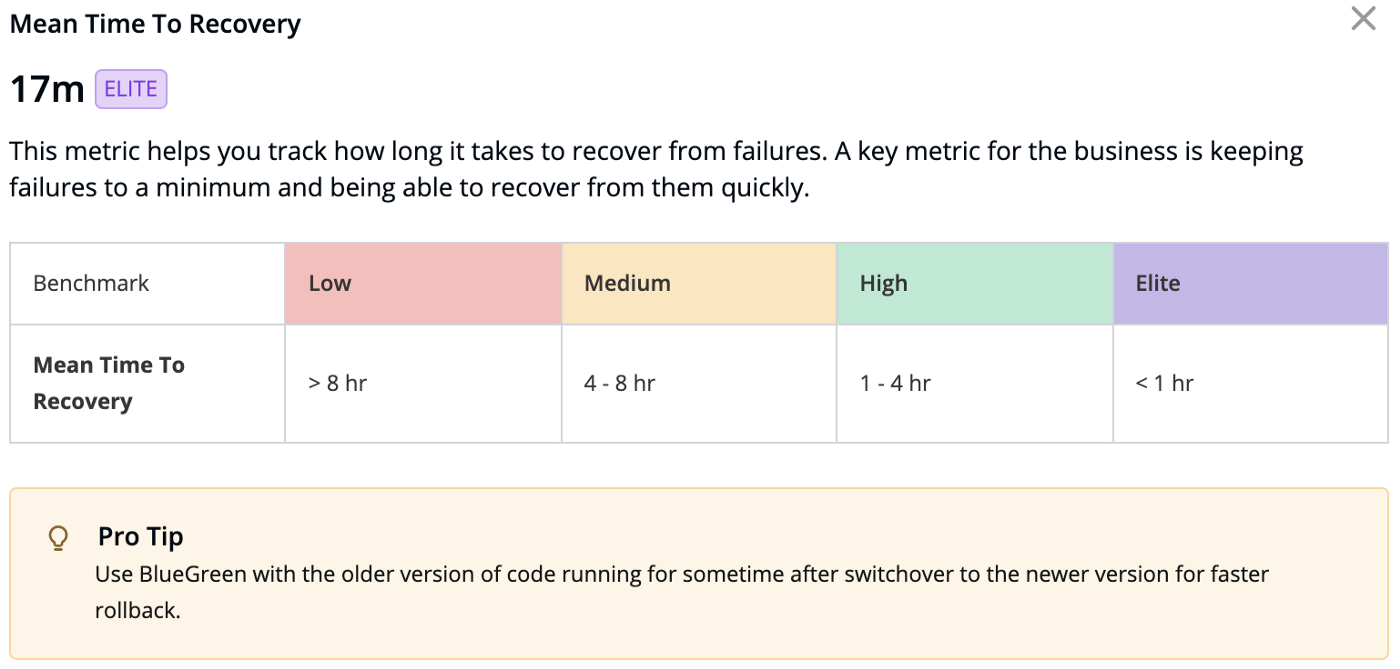Select the Mean Time To Recovery title
The image size is (1400, 669).
[155, 24]
